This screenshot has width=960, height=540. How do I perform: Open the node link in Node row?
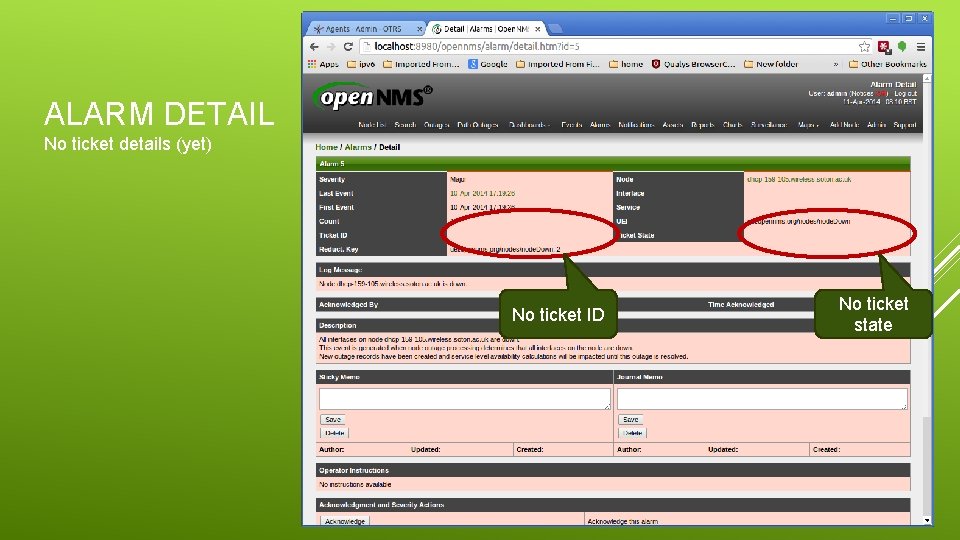pos(798,179)
